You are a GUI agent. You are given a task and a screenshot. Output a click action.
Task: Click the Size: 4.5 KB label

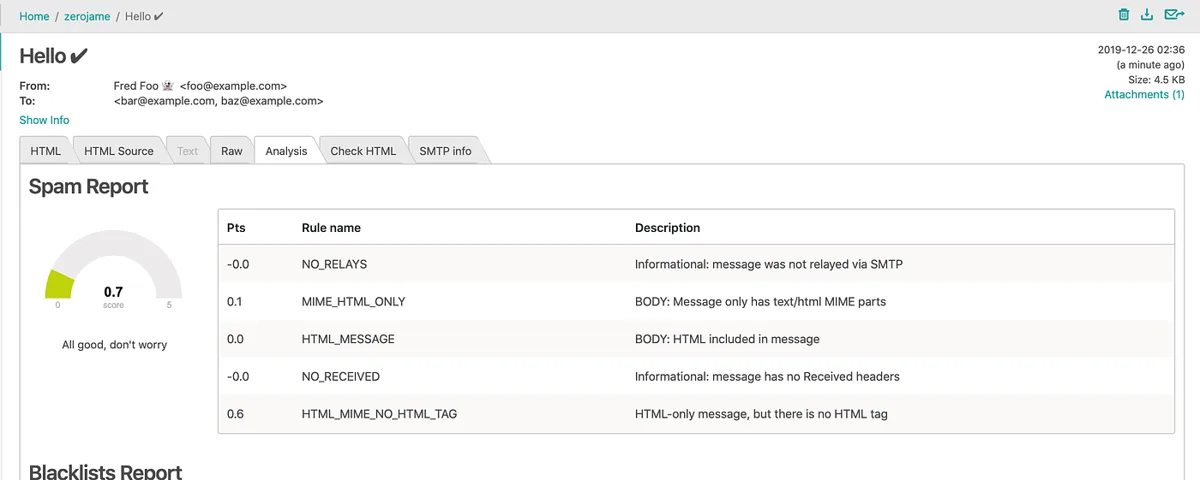[x=1156, y=80]
